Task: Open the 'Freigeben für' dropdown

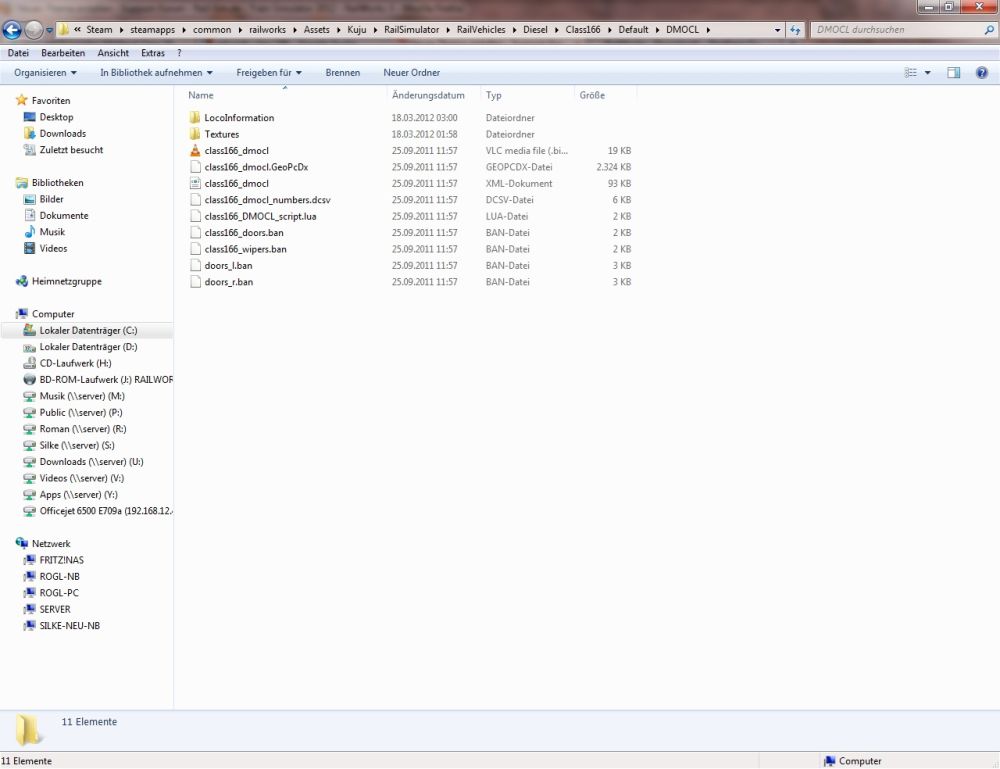Action: 268,73
